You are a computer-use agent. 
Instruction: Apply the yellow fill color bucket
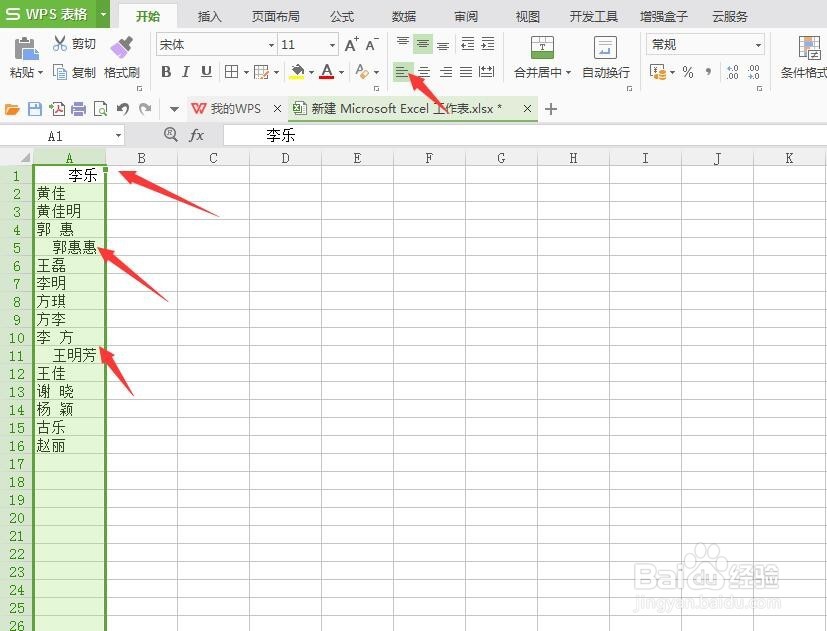click(297, 72)
